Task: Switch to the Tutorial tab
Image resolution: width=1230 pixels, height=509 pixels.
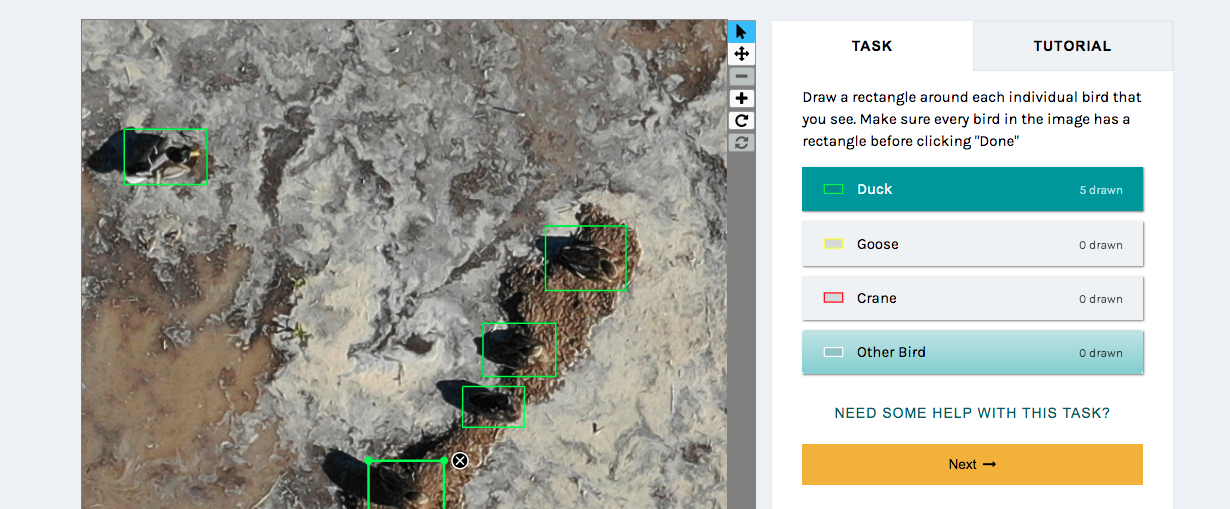Action: [1072, 46]
